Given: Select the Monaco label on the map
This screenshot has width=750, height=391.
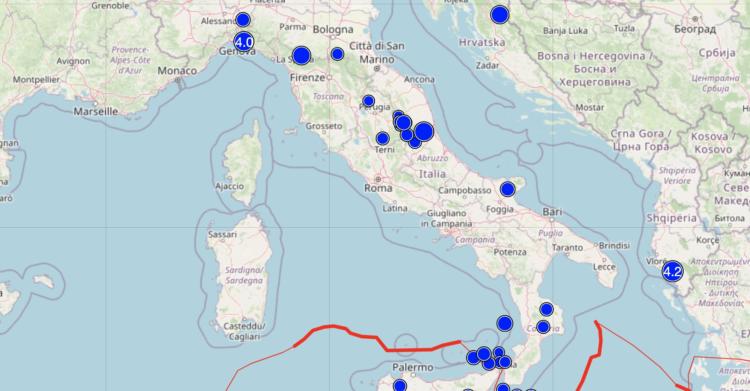Looking at the screenshot, I should click(x=177, y=70).
